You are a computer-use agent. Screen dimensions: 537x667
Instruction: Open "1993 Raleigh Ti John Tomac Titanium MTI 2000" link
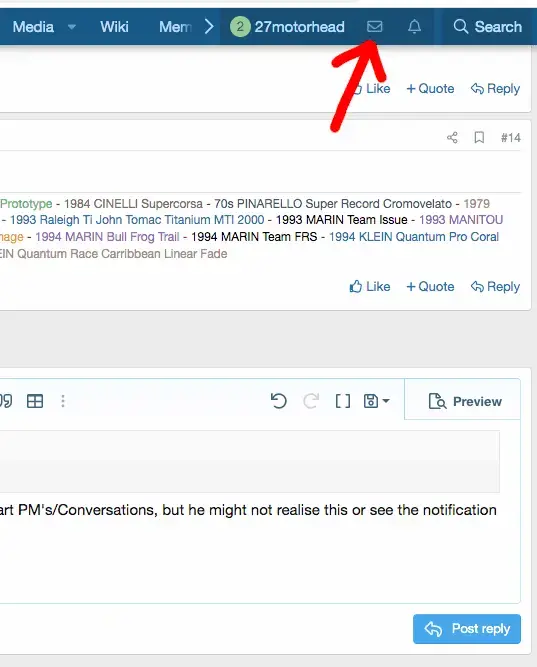[x=137, y=220]
